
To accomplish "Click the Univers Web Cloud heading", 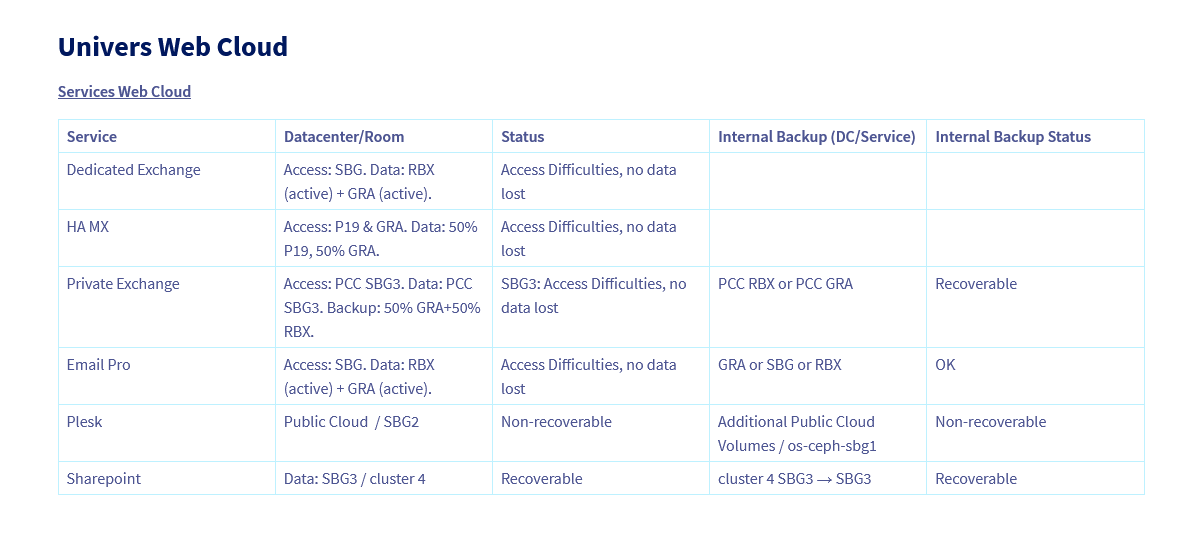I will [172, 47].
